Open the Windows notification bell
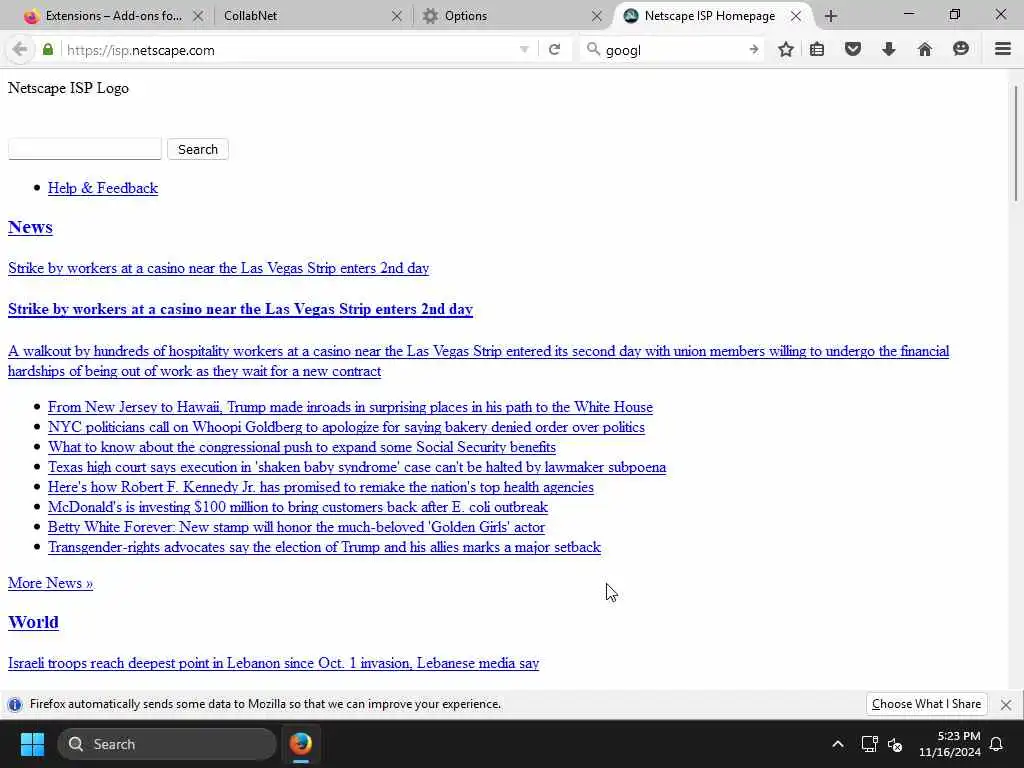The width and height of the screenshot is (1024, 768). pyautogui.click(x=997, y=744)
